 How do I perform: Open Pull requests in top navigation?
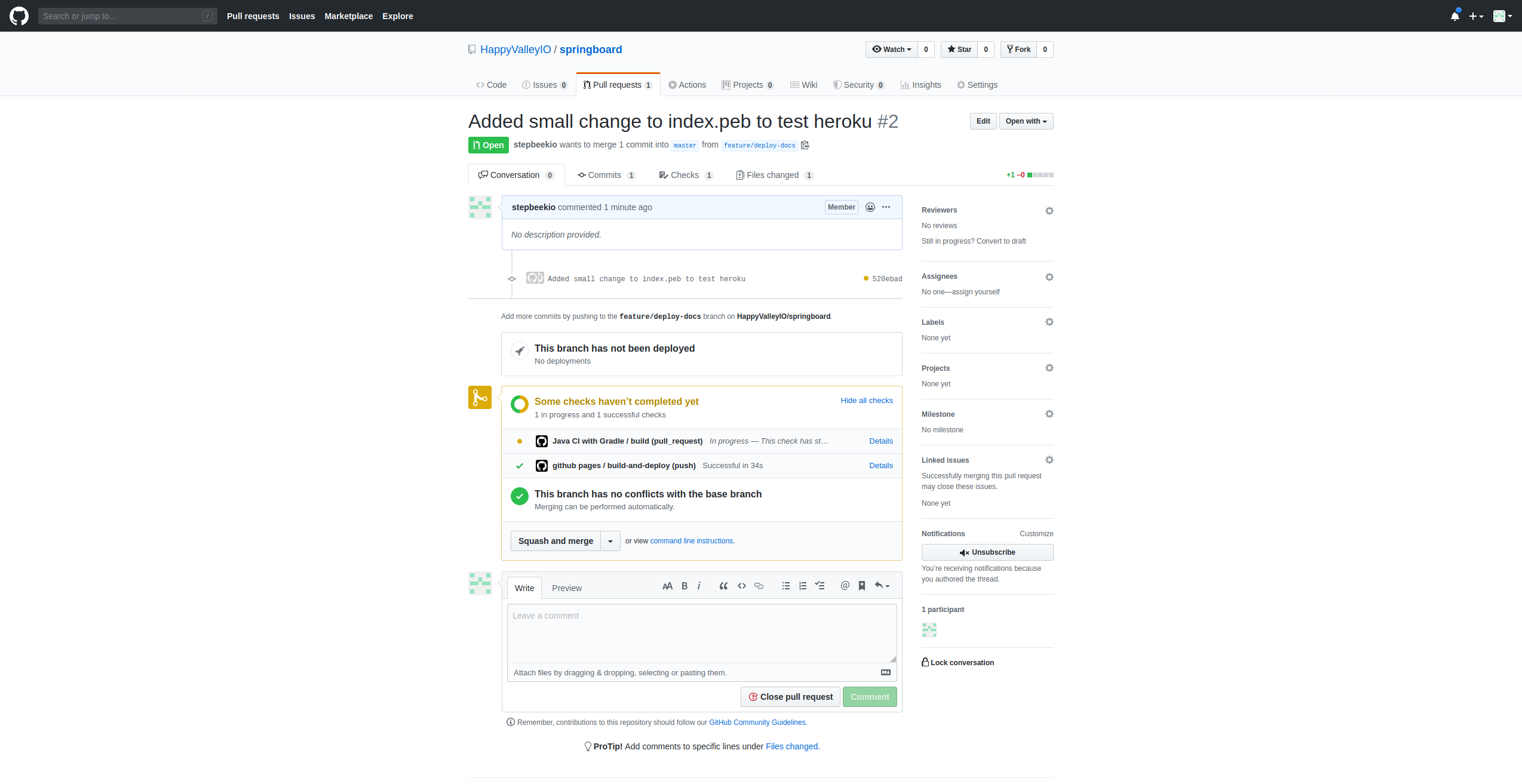[253, 16]
